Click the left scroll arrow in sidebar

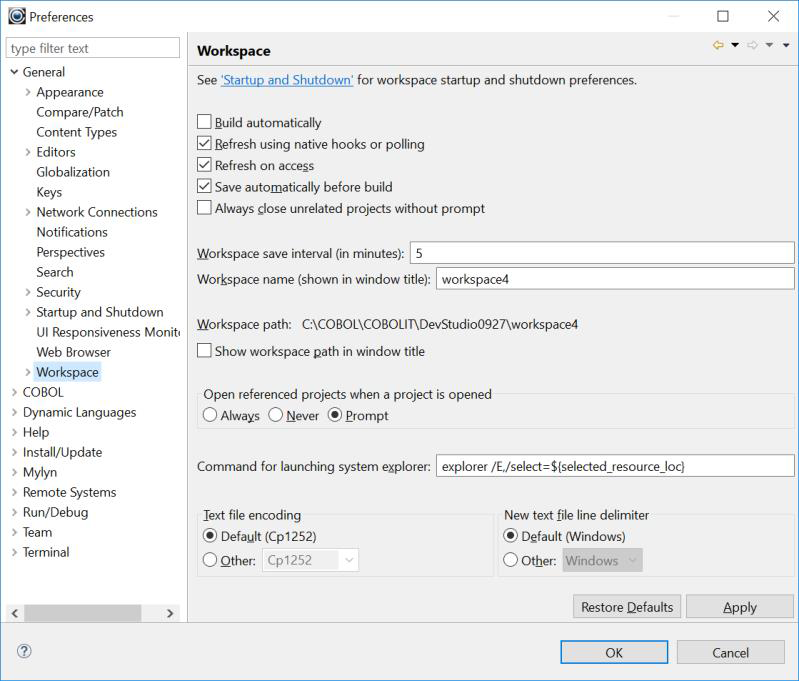coord(14,613)
